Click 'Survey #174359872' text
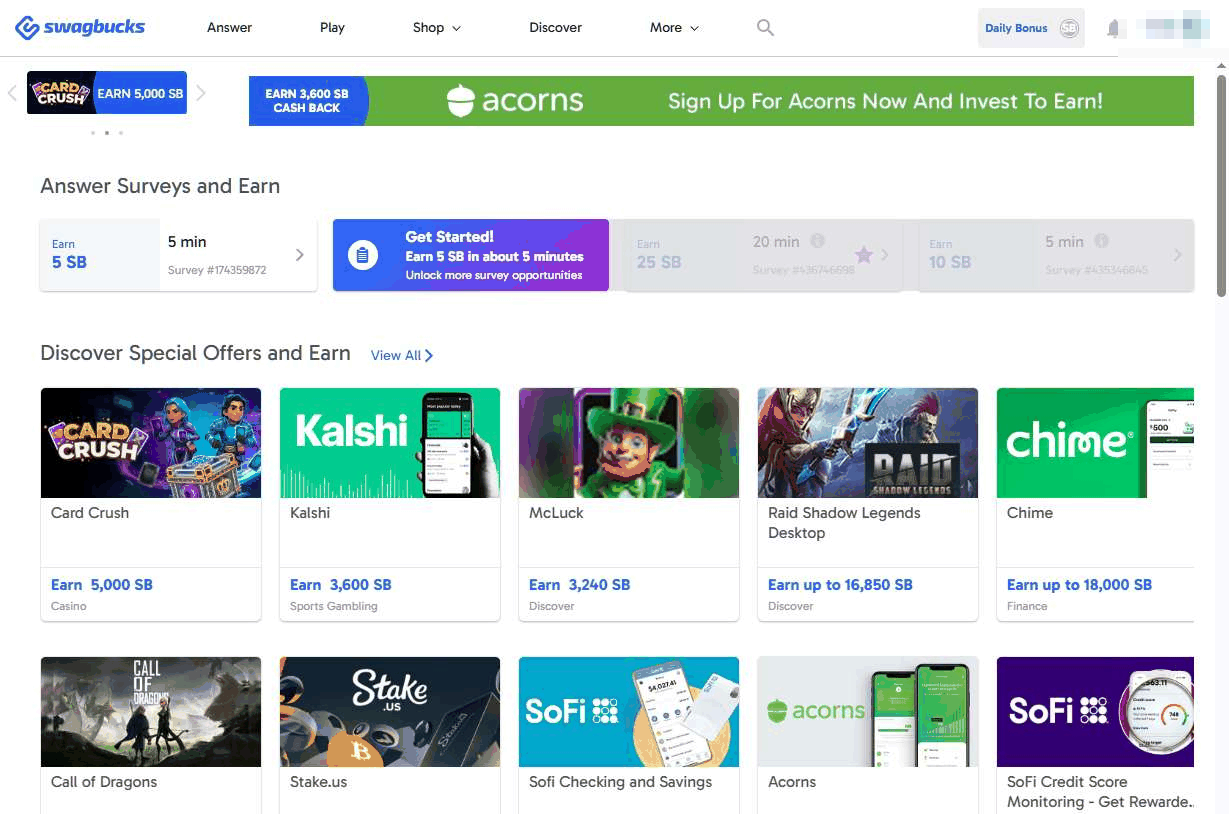 (x=217, y=270)
